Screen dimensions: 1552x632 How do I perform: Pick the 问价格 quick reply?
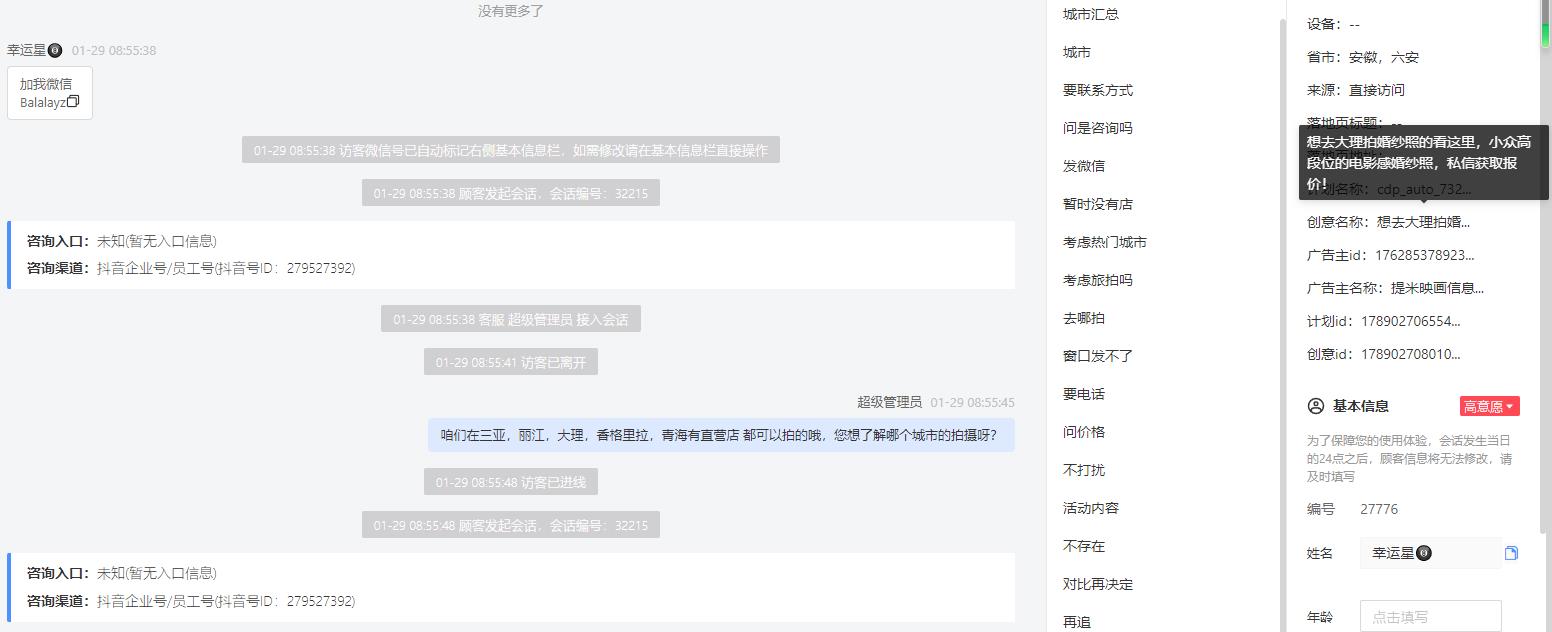1083,432
